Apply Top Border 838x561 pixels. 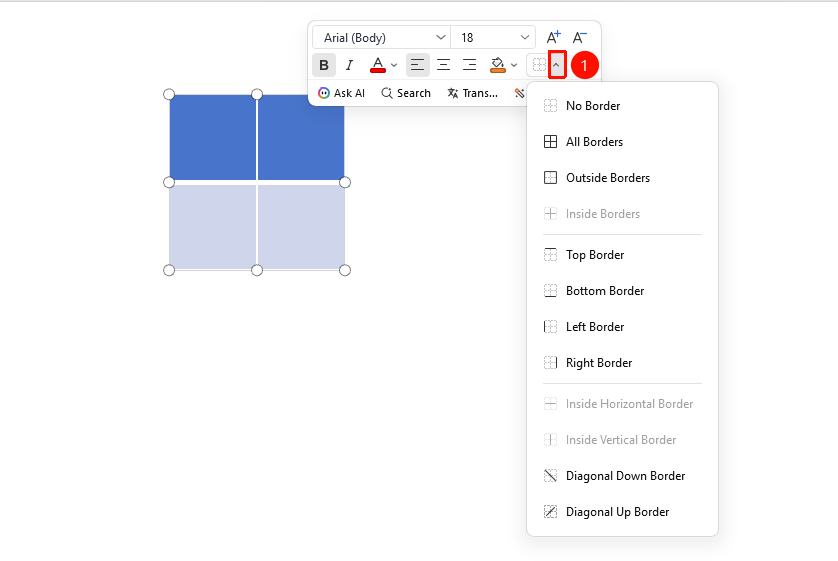tap(622, 255)
